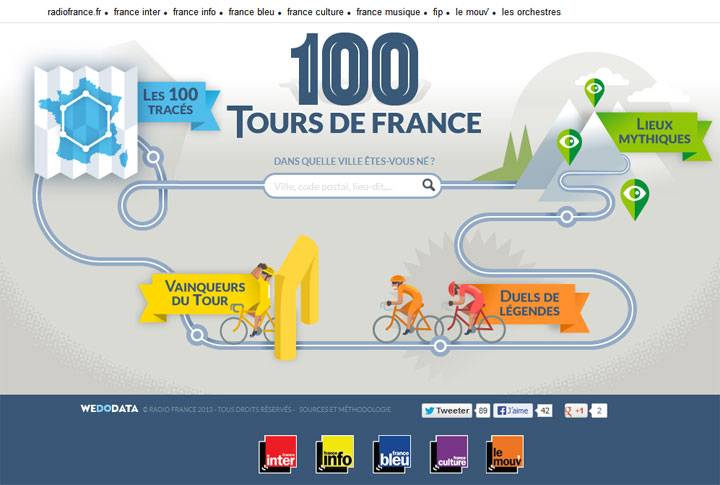This screenshot has height=485, width=720.
Task: Select france bleu in top navigation
Action: point(251,12)
